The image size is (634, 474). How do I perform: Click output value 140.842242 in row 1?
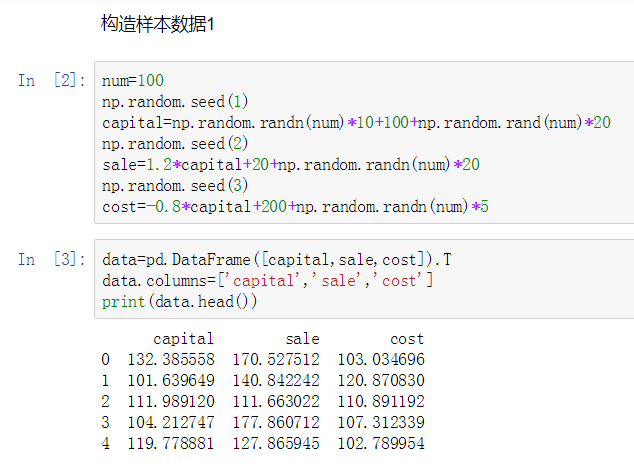pyautogui.click(x=276, y=380)
